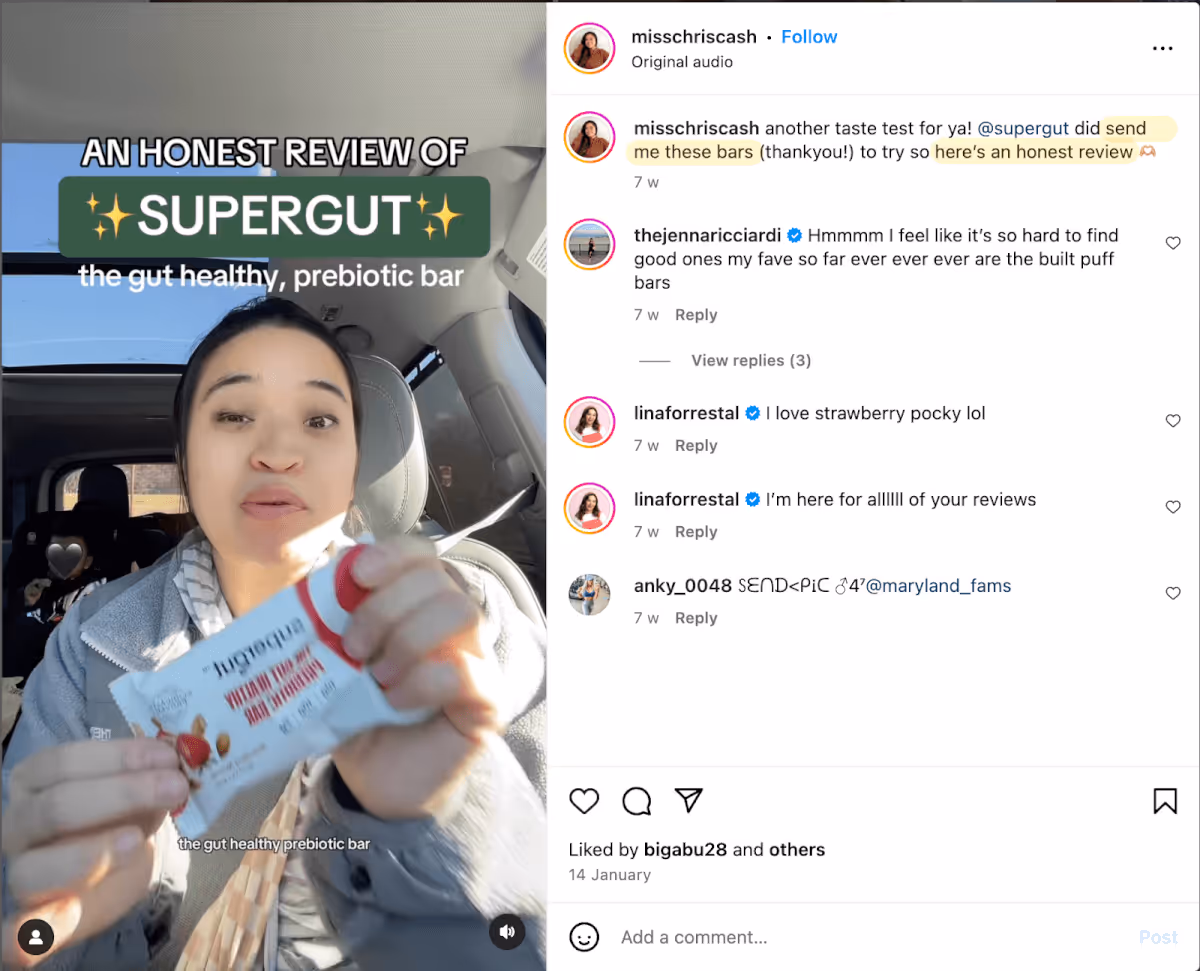Open the comment bubble icon
Viewport: 1200px width, 971px height.
click(637, 801)
